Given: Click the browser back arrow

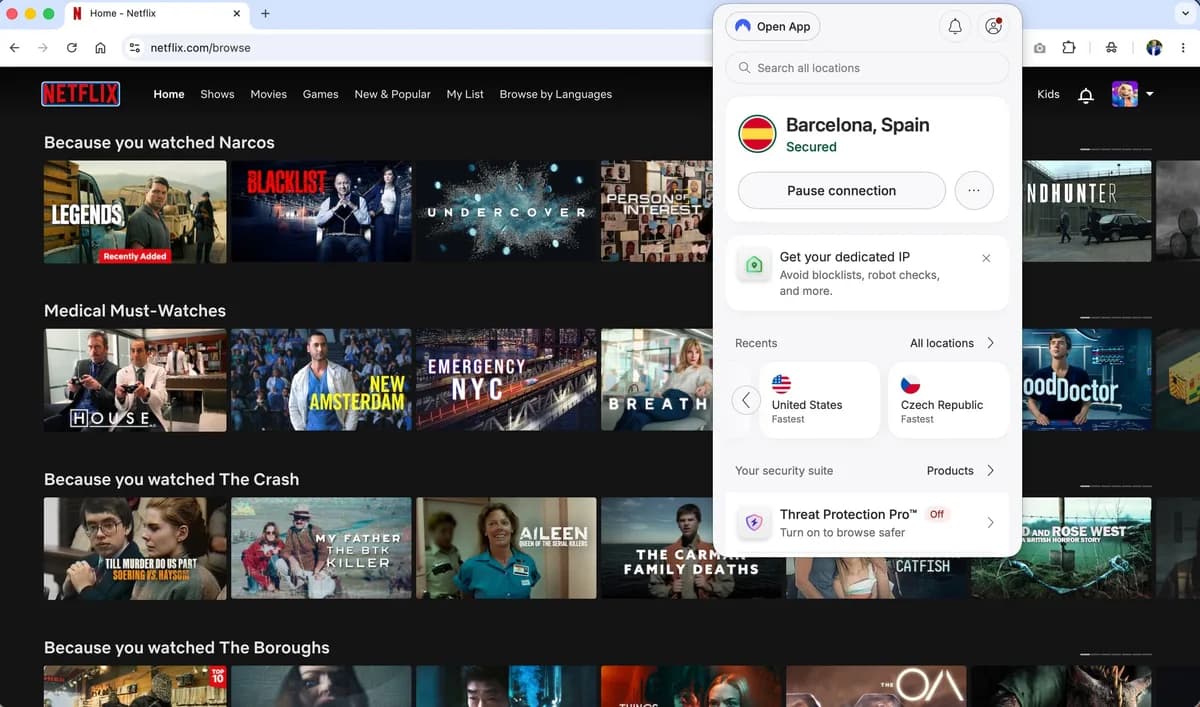Looking at the screenshot, I should [x=14, y=47].
